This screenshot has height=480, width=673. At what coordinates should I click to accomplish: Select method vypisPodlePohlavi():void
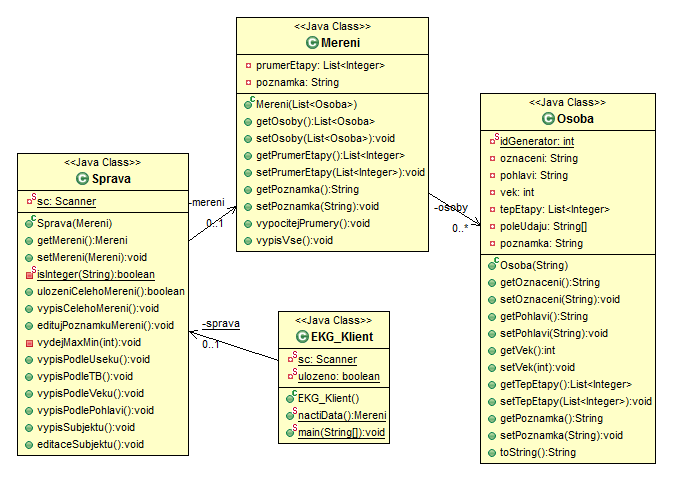[95, 410]
